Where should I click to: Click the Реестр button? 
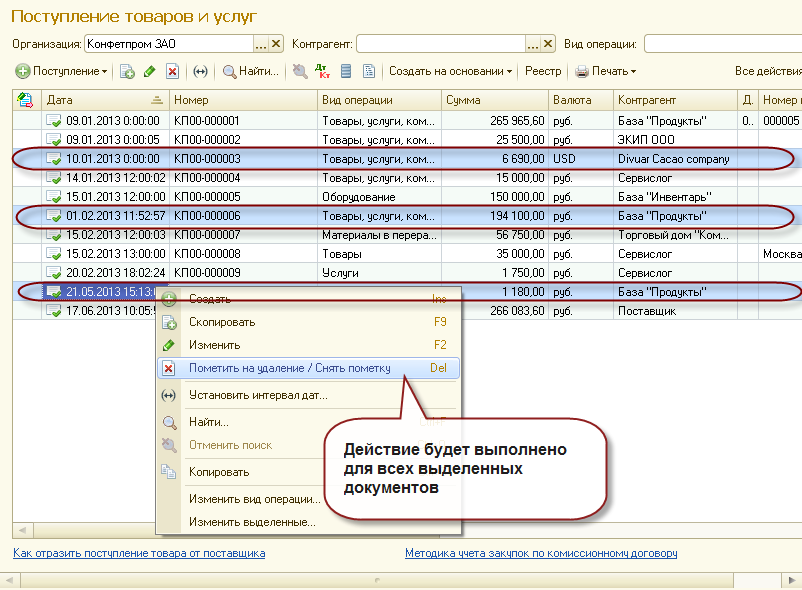click(x=543, y=71)
